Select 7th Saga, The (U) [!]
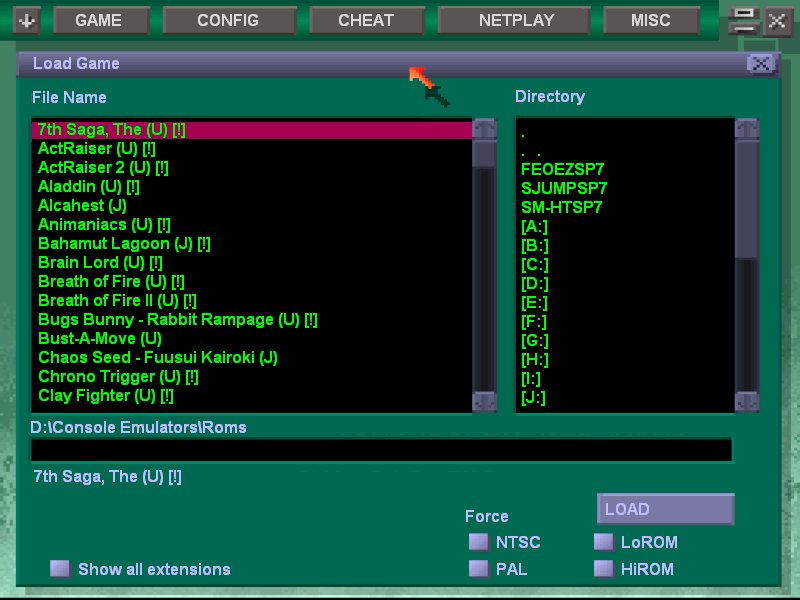 (252, 130)
